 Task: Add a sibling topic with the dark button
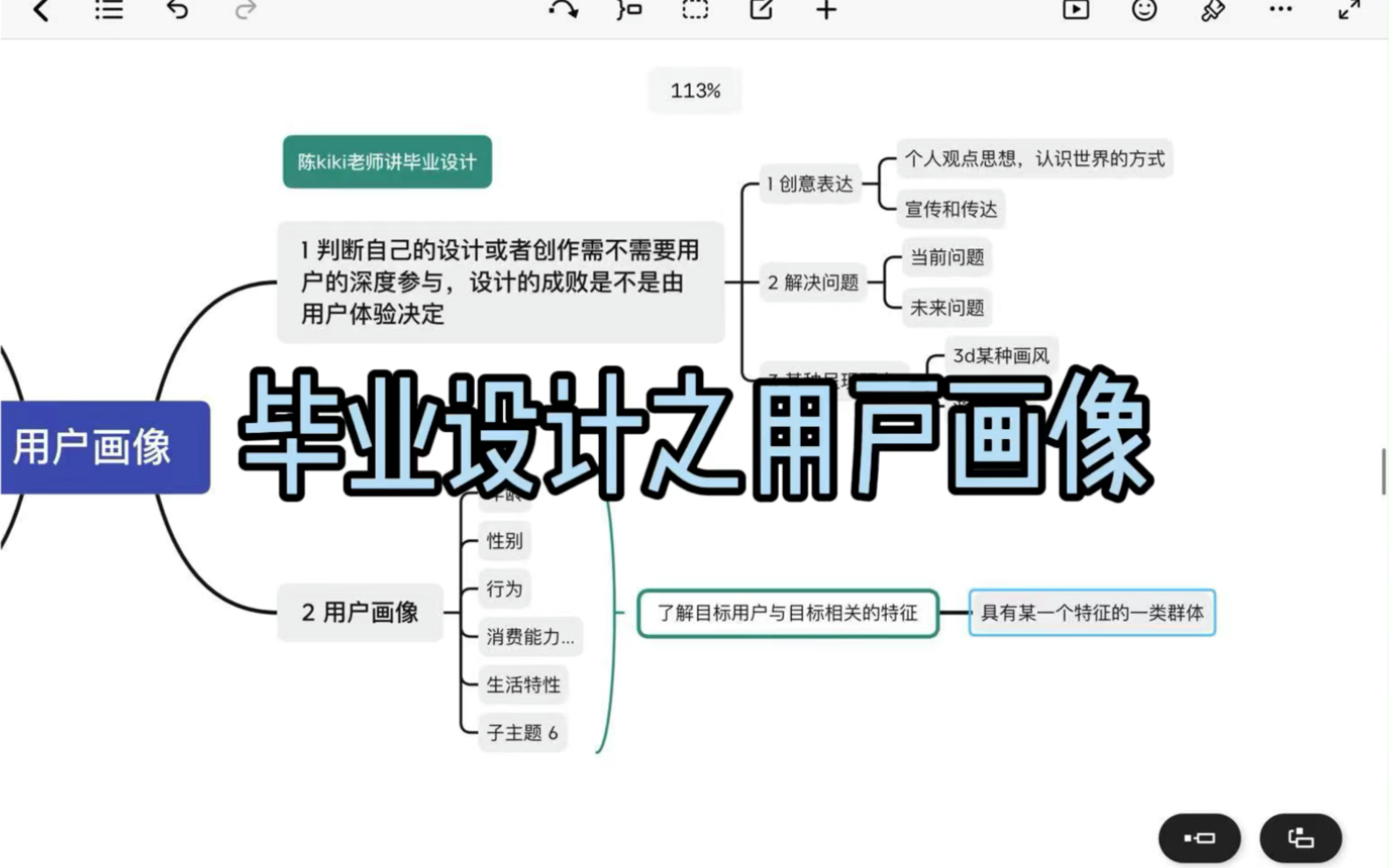pyautogui.click(x=1300, y=838)
